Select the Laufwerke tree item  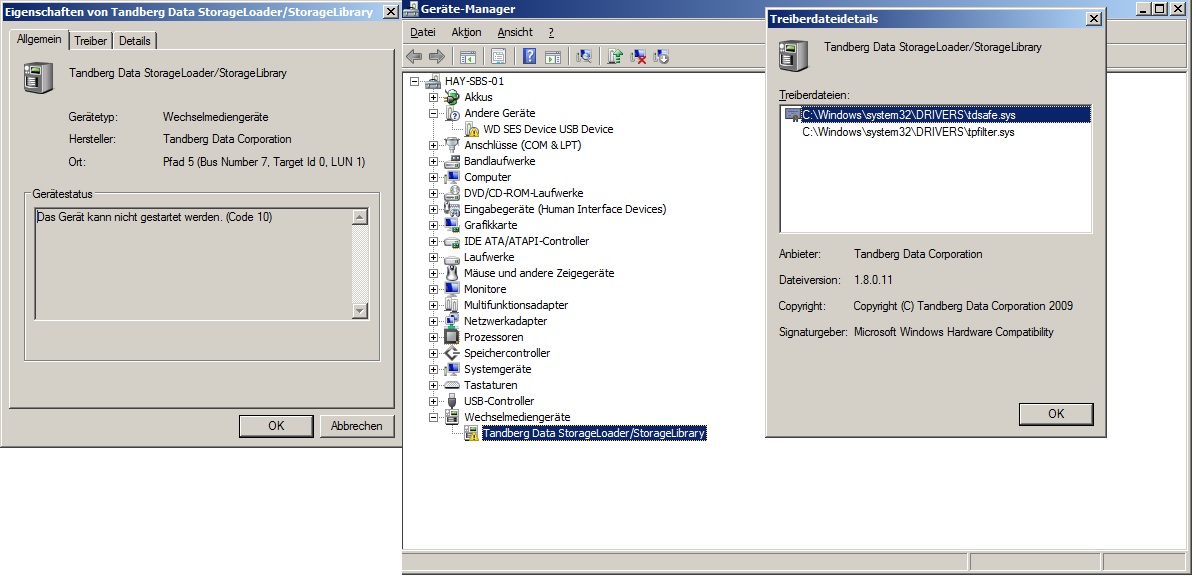(x=489, y=257)
